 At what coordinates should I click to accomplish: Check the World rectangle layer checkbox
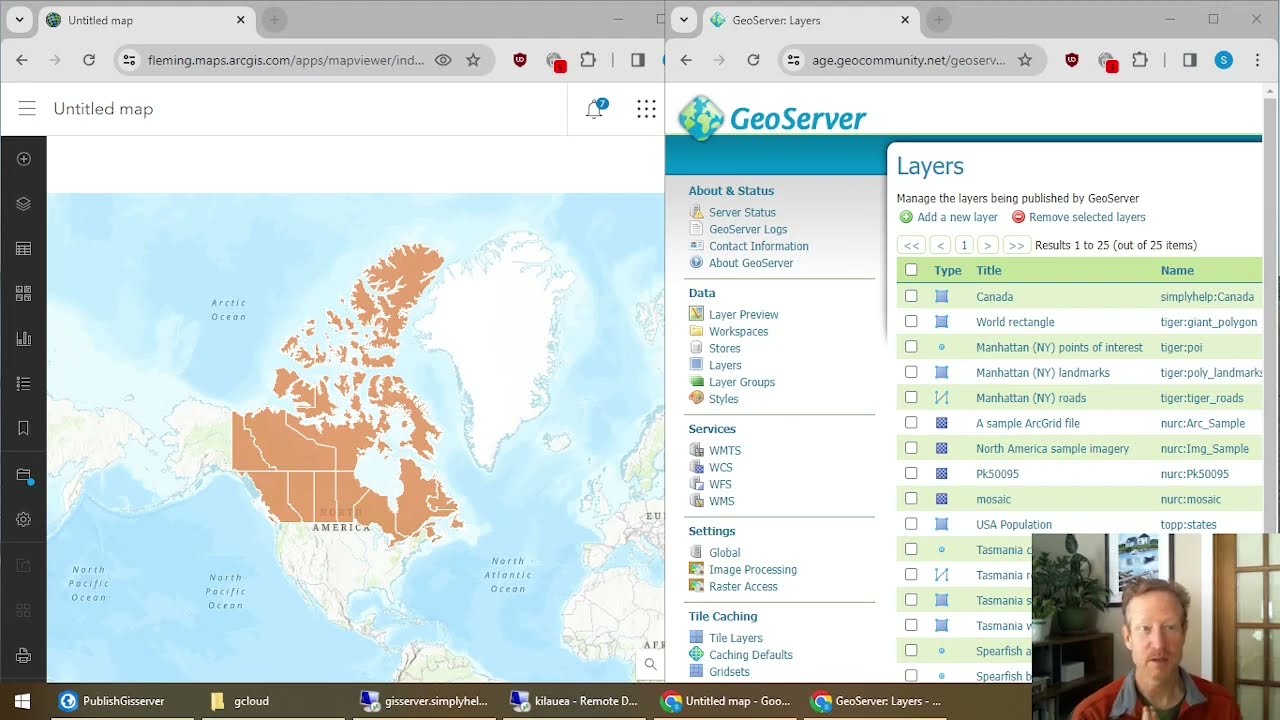(911, 321)
